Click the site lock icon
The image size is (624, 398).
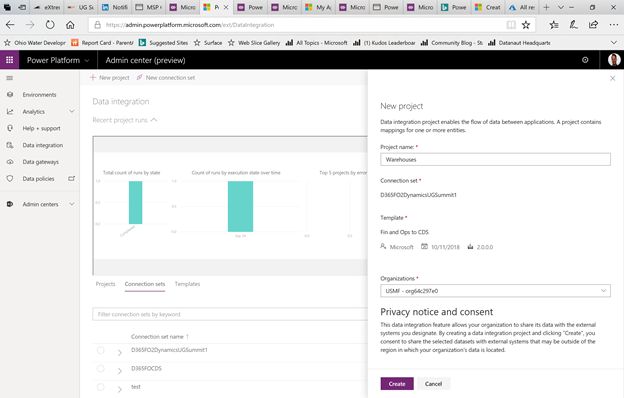click(x=98, y=25)
